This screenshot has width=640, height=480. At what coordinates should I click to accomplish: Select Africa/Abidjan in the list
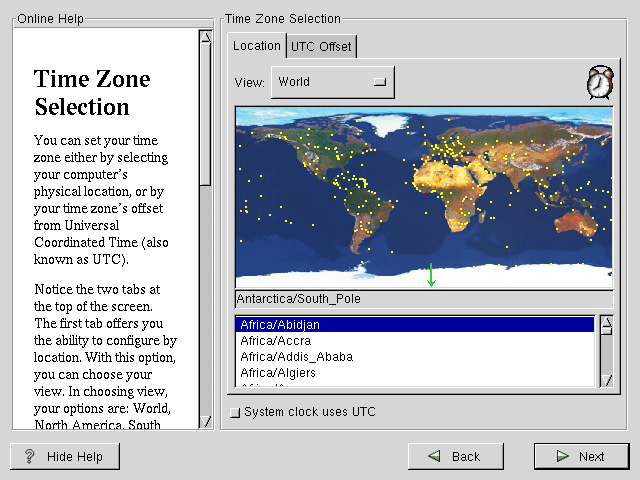(414, 325)
